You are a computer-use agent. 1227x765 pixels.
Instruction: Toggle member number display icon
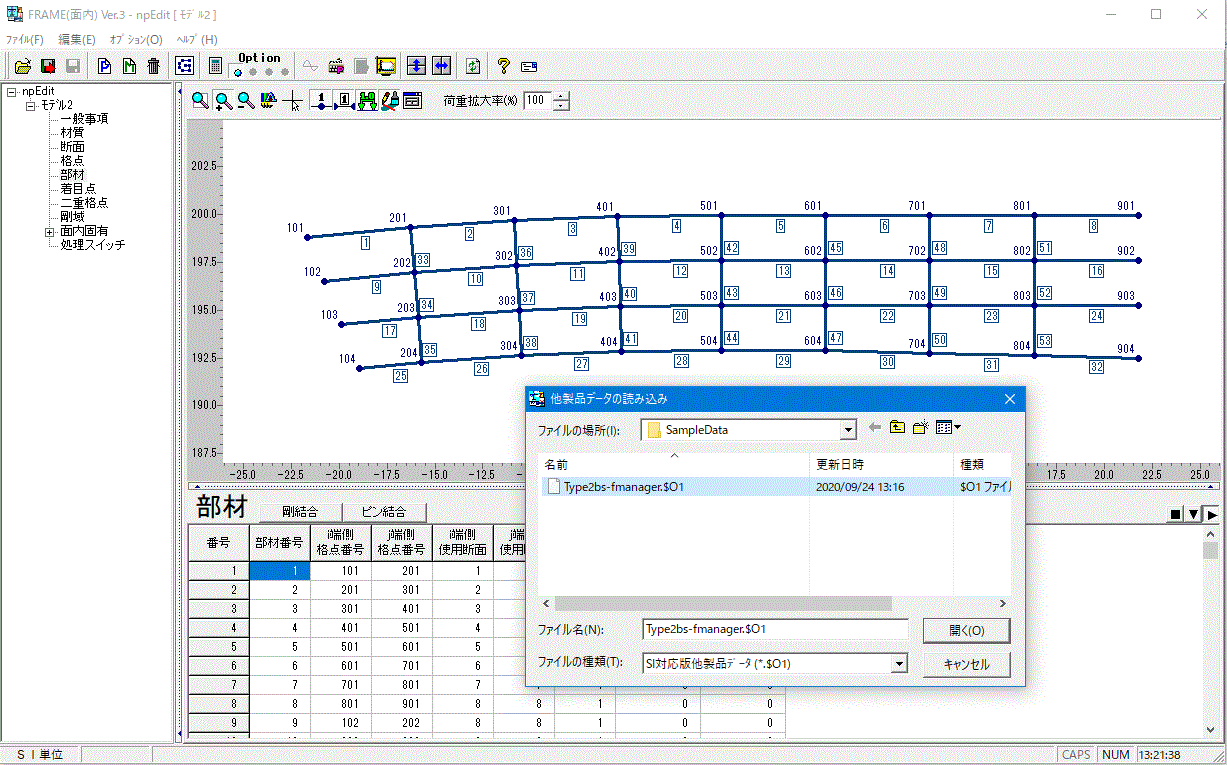pos(344,100)
